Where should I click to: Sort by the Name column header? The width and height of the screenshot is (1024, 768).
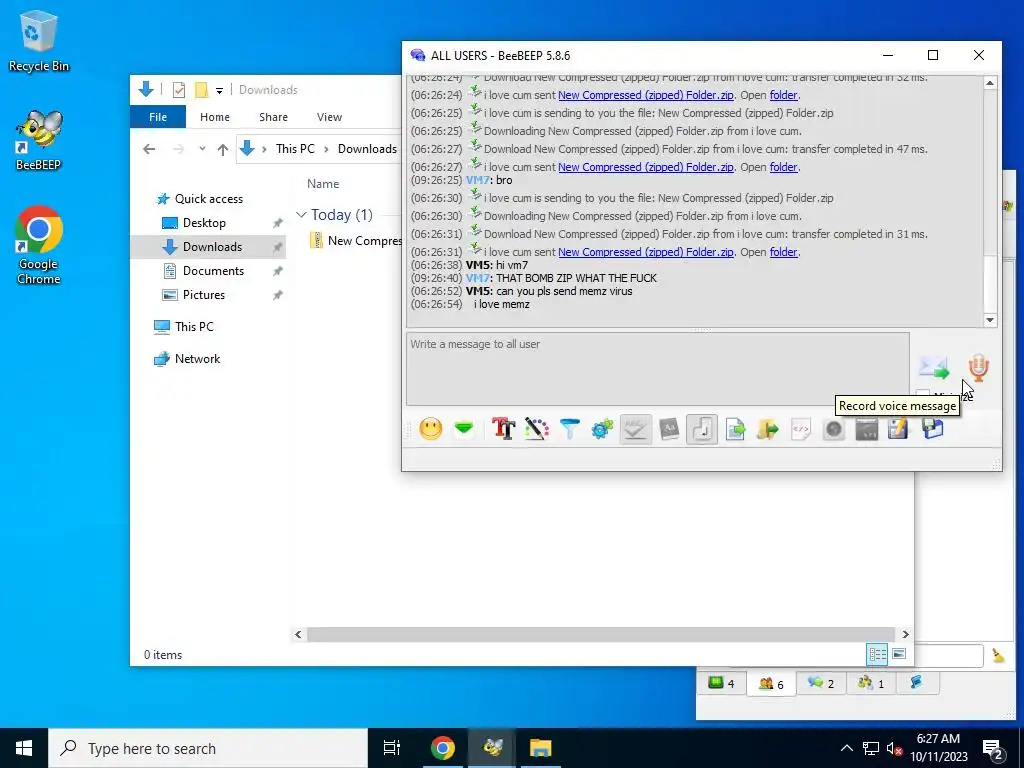[x=323, y=184]
